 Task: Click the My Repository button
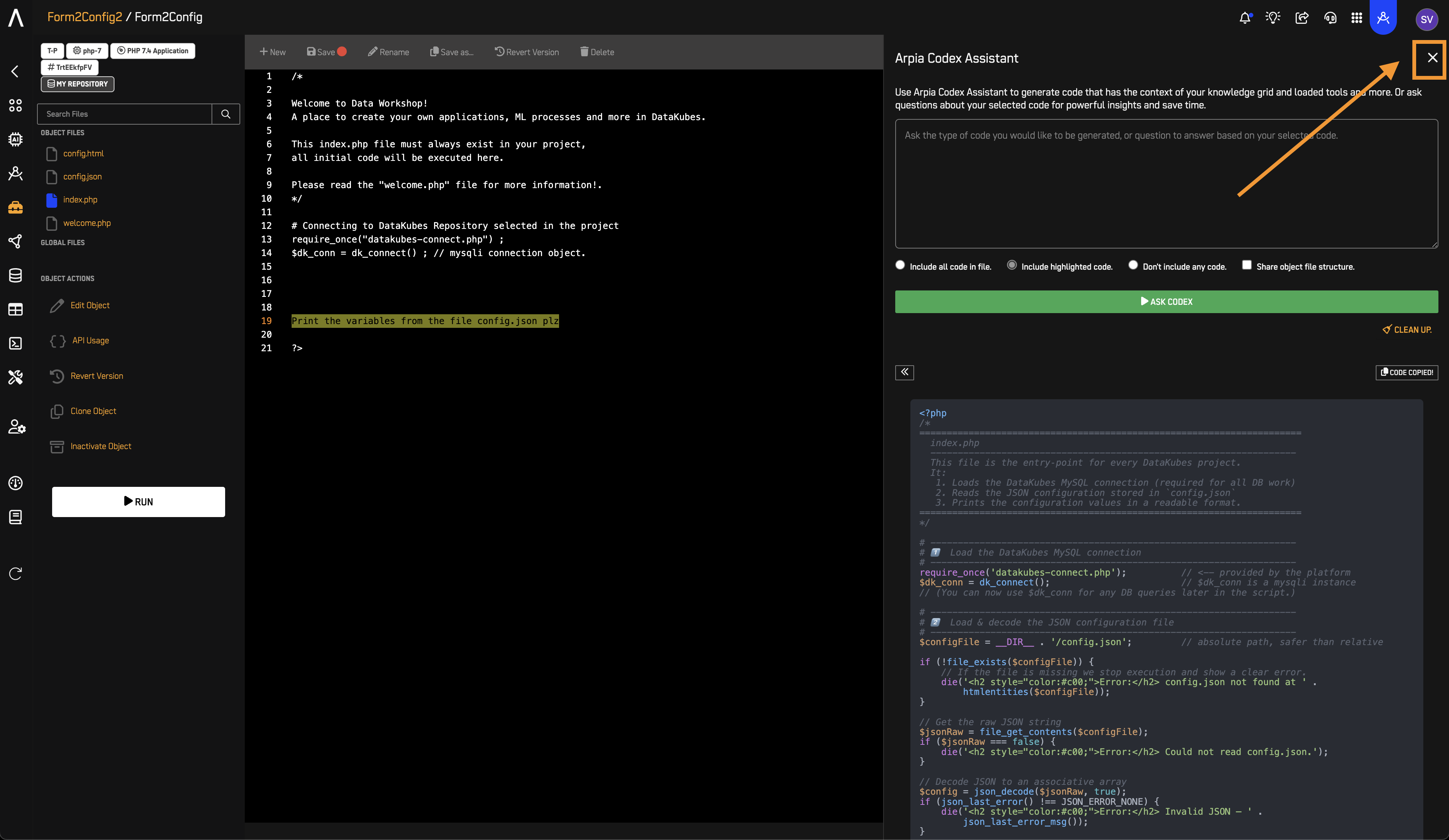tap(78, 84)
